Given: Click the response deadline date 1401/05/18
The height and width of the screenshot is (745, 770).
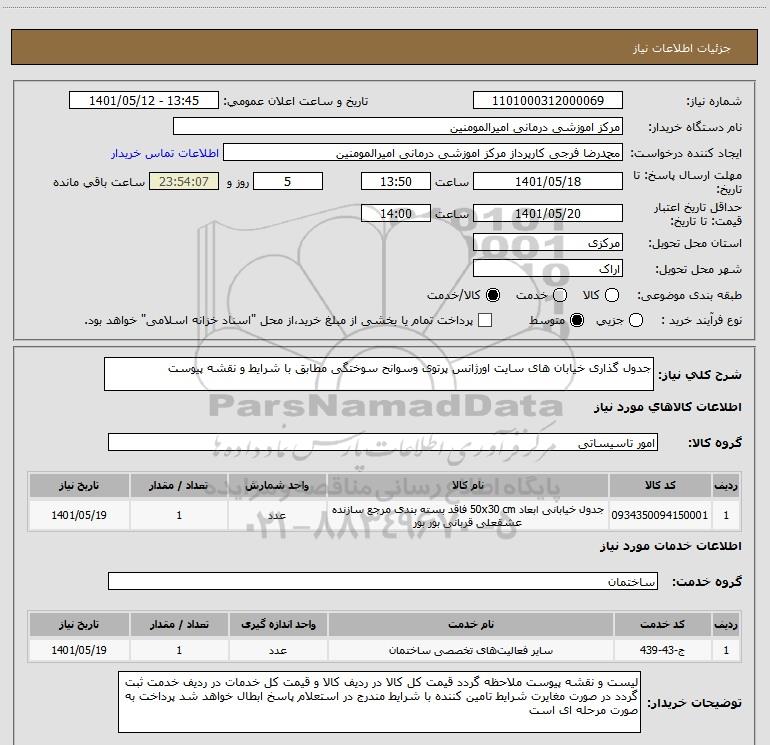Looking at the screenshot, I should tap(548, 181).
